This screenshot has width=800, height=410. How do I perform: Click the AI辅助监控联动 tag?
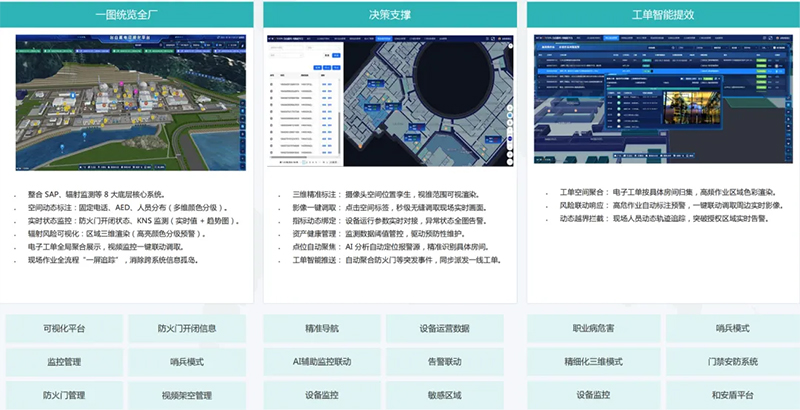click(x=322, y=362)
